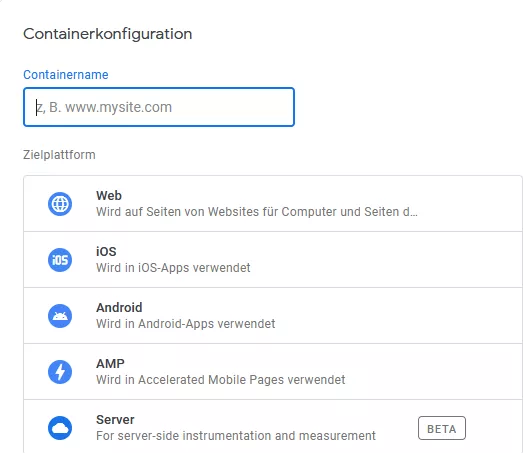Image resolution: width=523 pixels, height=453 pixels.
Task: Click the Containername field label
Action: pos(66,75)
